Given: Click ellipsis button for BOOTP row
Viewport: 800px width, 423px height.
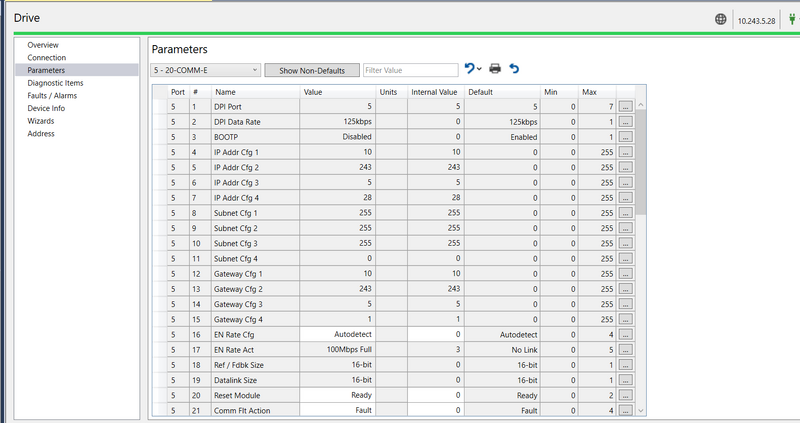Looking at the screenshot, I should pos(625,136).
